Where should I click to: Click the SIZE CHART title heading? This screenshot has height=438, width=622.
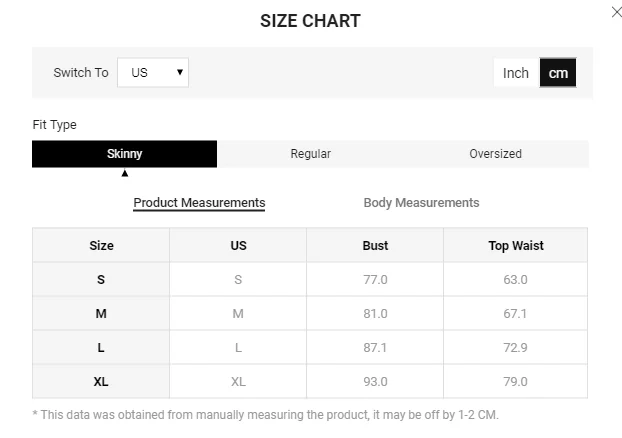tap(310, 21)
